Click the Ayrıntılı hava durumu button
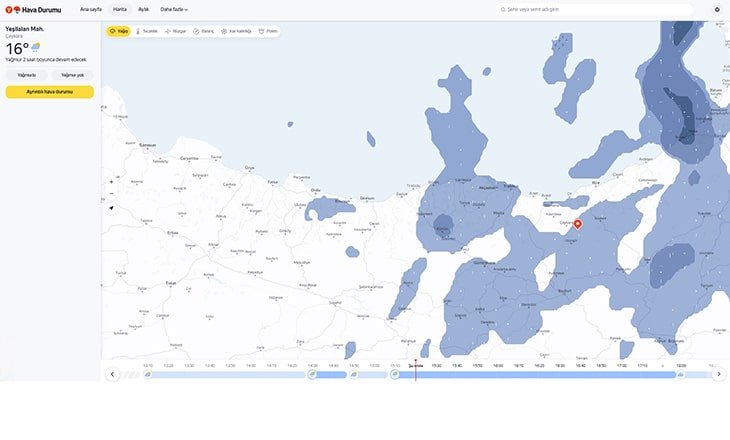The image size is (730, 440). [49, 92]
